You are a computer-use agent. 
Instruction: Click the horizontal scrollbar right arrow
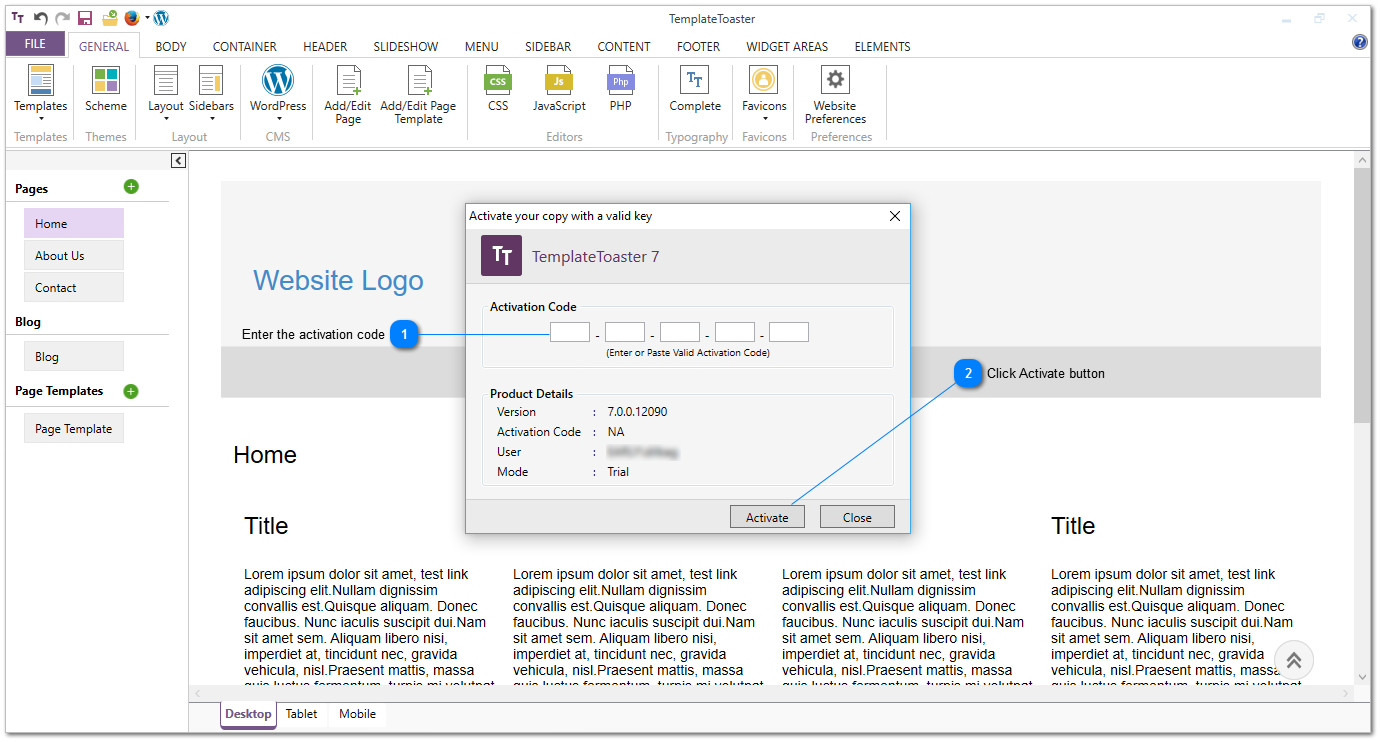(x=1345, y=693)
